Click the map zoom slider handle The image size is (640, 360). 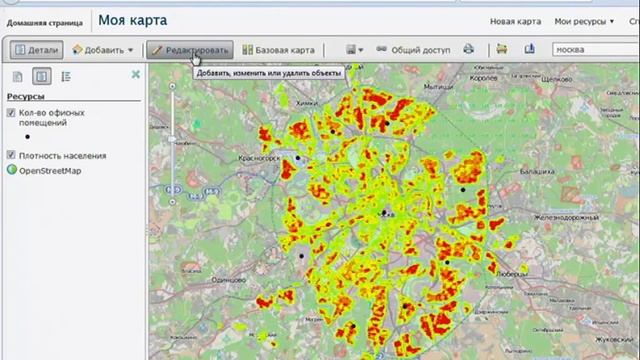pos(172,139)
